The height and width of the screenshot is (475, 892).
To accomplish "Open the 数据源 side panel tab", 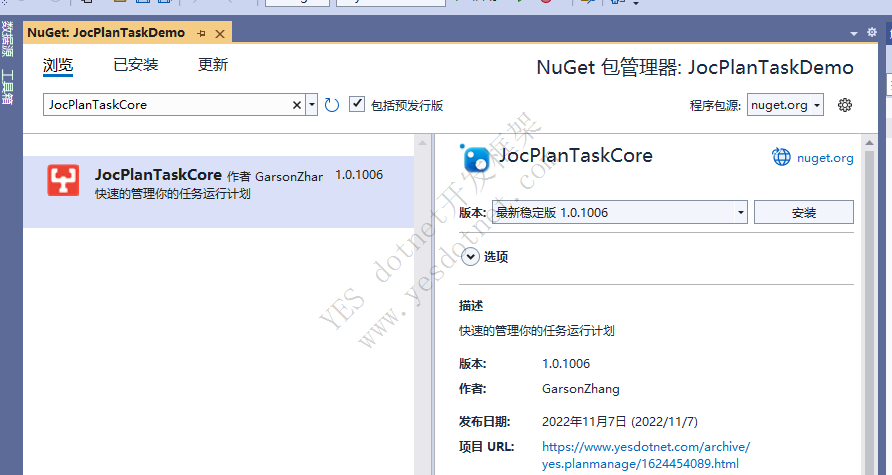I will pos(7,38).
